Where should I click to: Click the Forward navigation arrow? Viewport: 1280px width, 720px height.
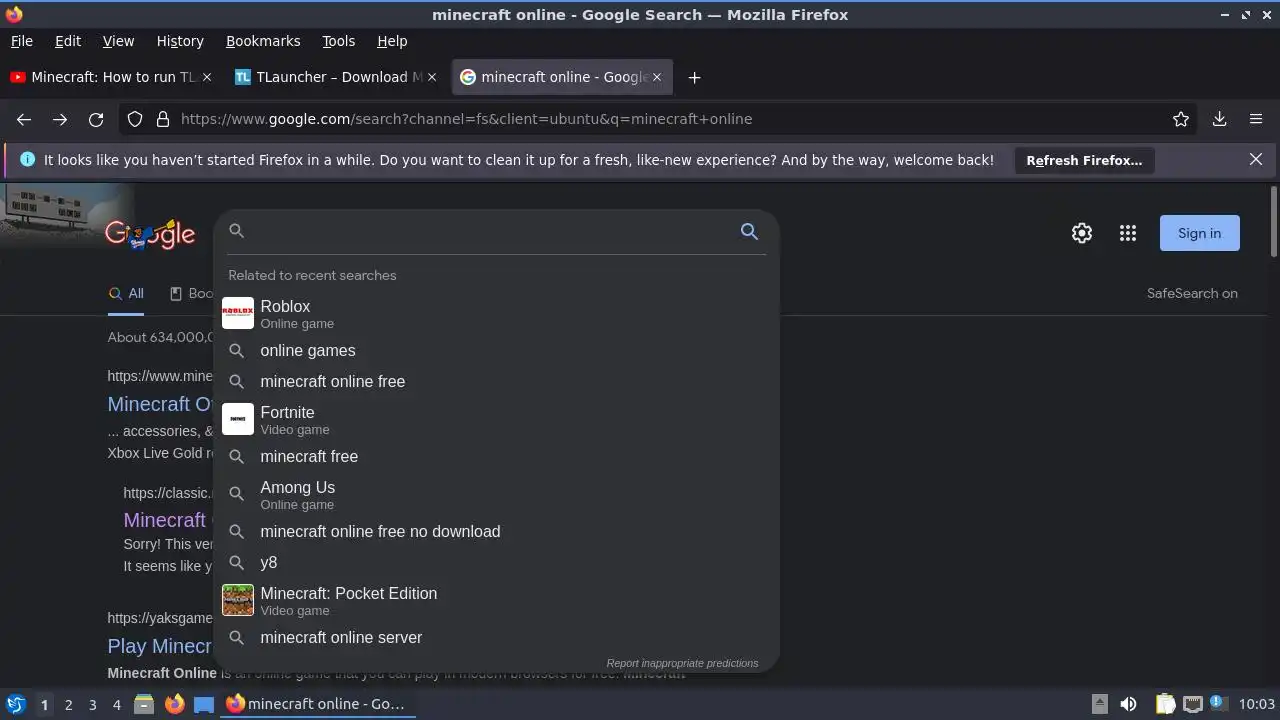pos(60,119)
